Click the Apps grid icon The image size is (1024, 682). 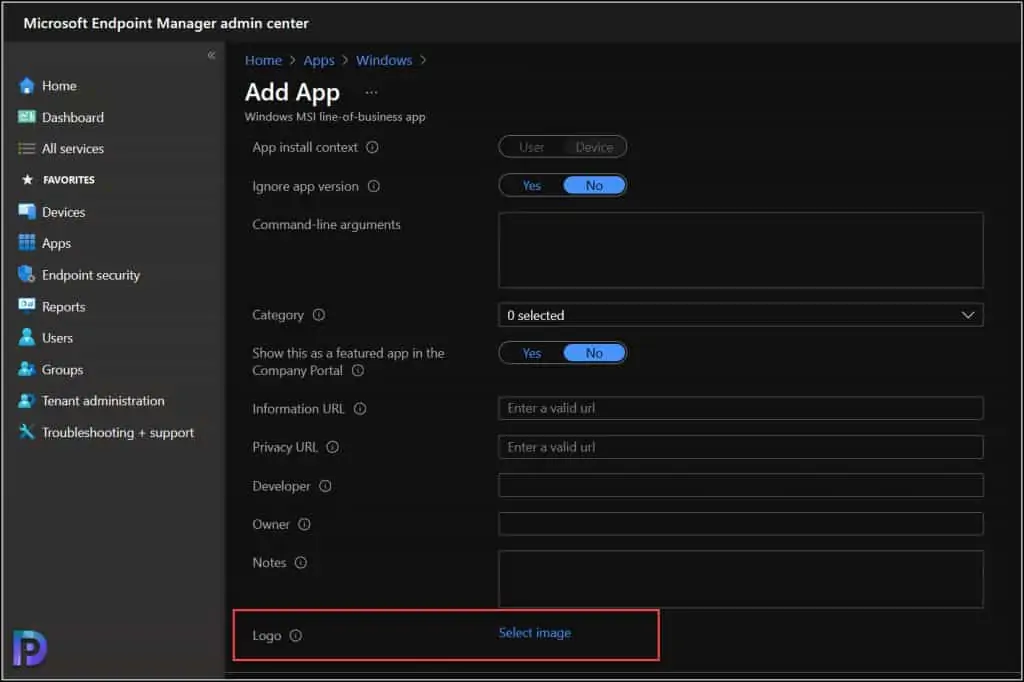27,242
